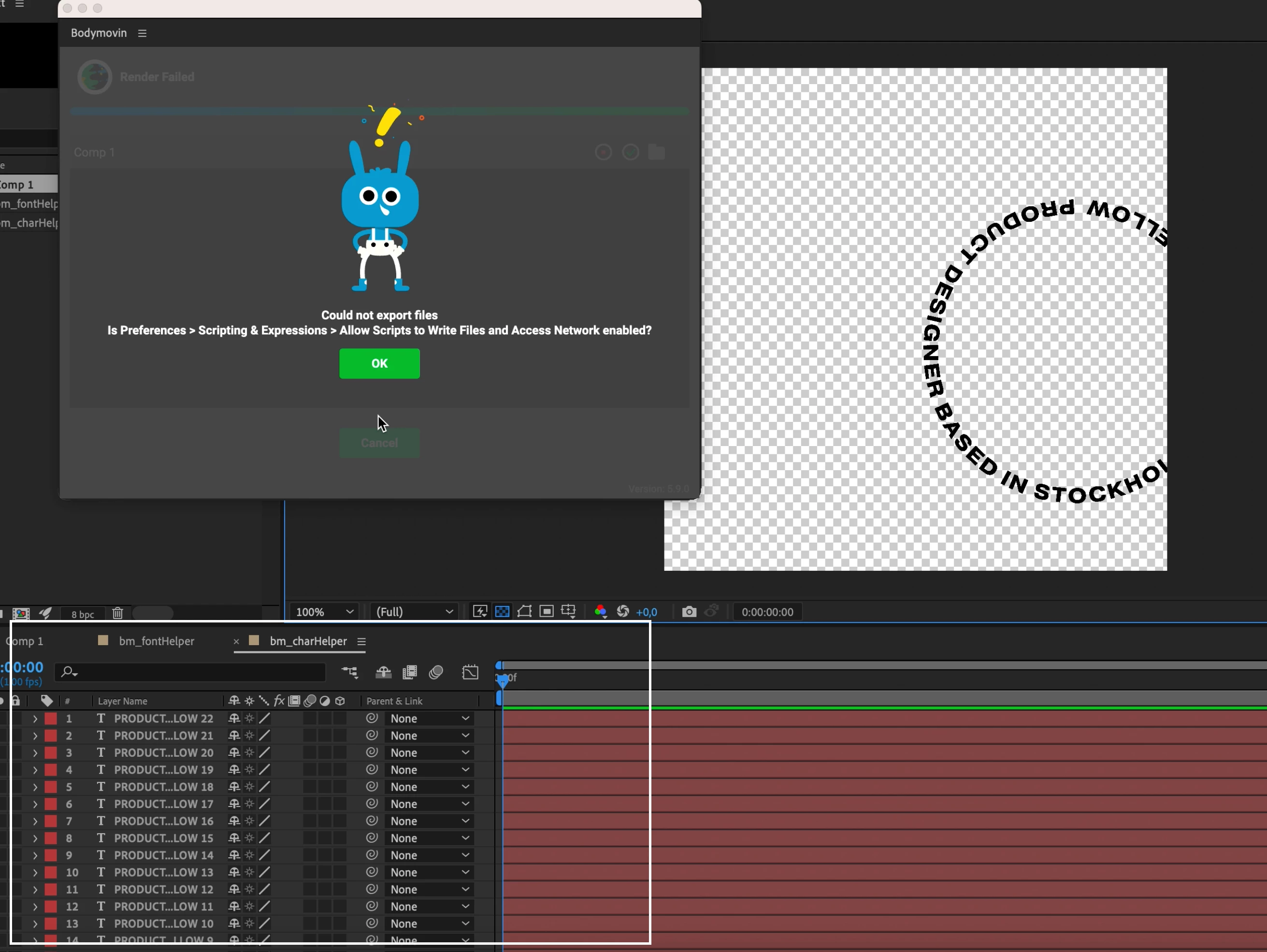Open the graph editor icon
The width and height of the screenshot is (1267, 952).
(470, 672)
